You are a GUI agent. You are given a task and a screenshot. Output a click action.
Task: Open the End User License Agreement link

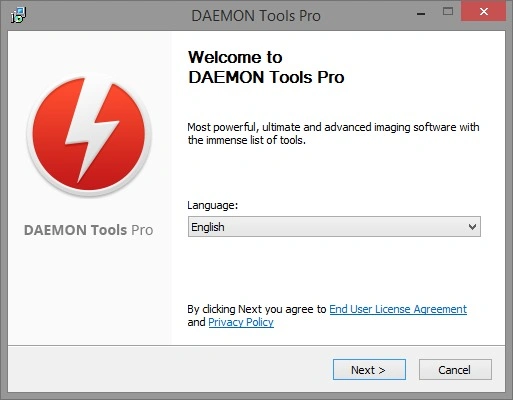[x=398, y=309]
